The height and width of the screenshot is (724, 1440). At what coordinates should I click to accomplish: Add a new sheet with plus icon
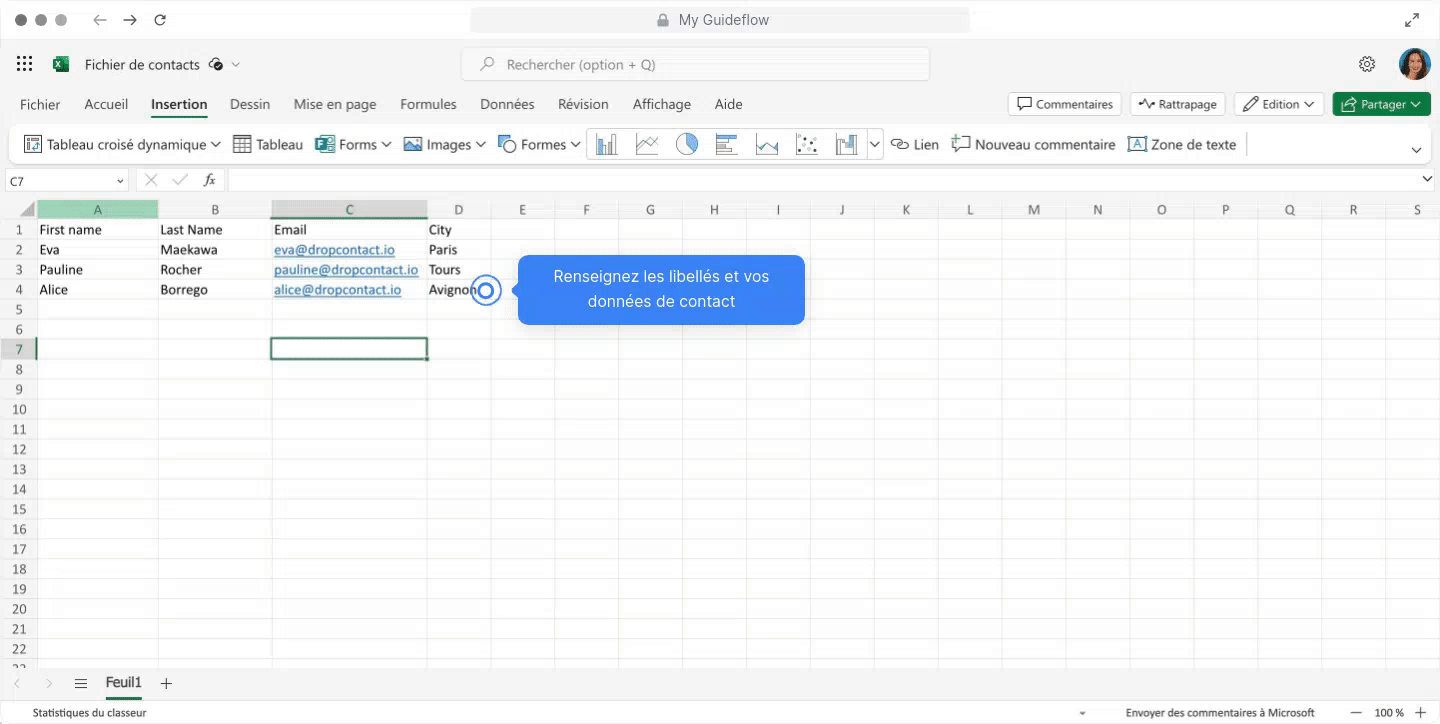point(166,684)
